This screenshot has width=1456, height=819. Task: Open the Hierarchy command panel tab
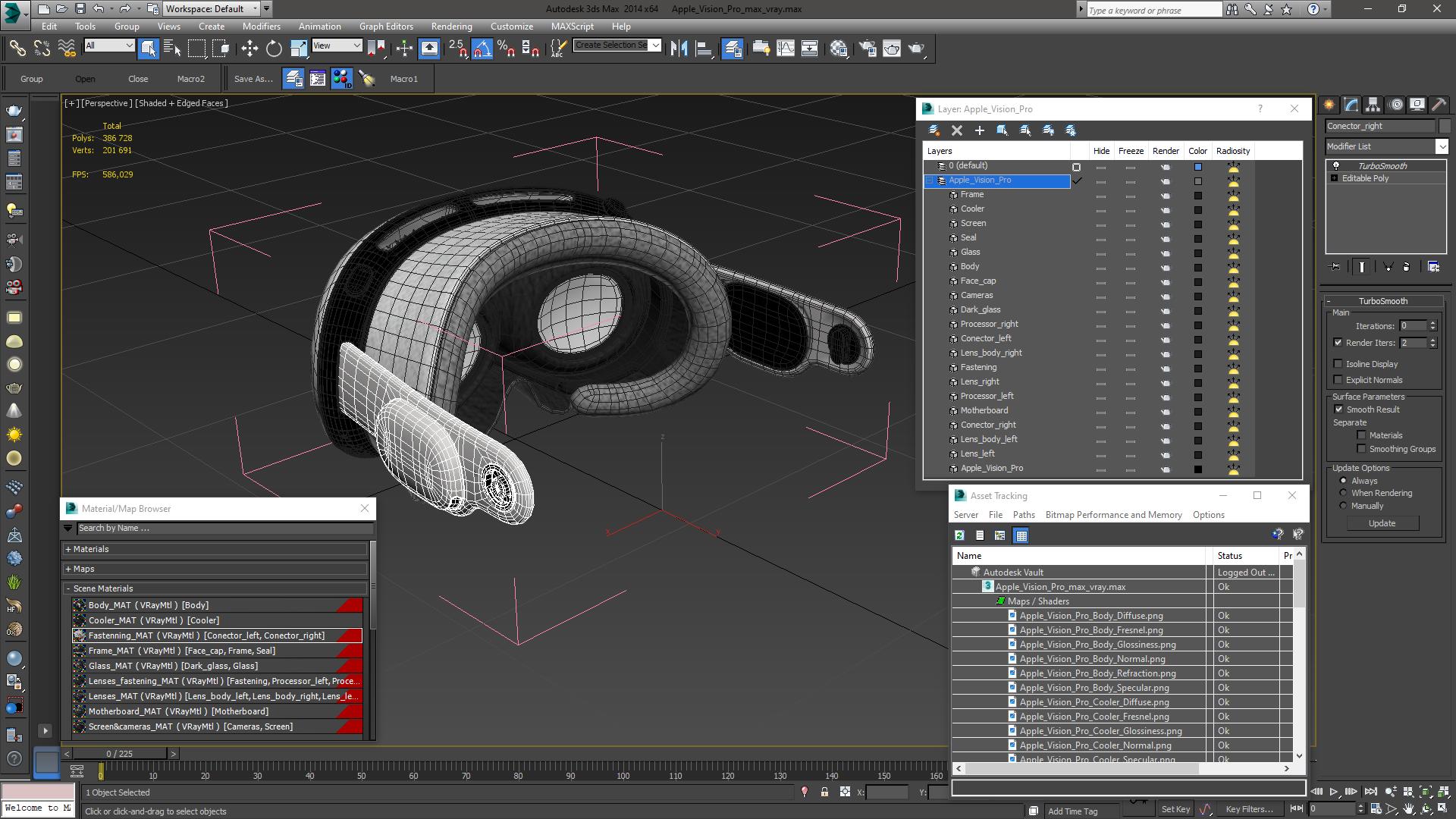[1373, 105]
